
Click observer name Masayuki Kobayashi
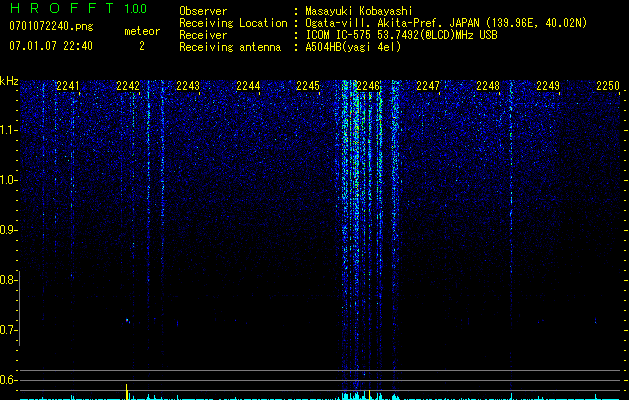(x=359, y=11)
